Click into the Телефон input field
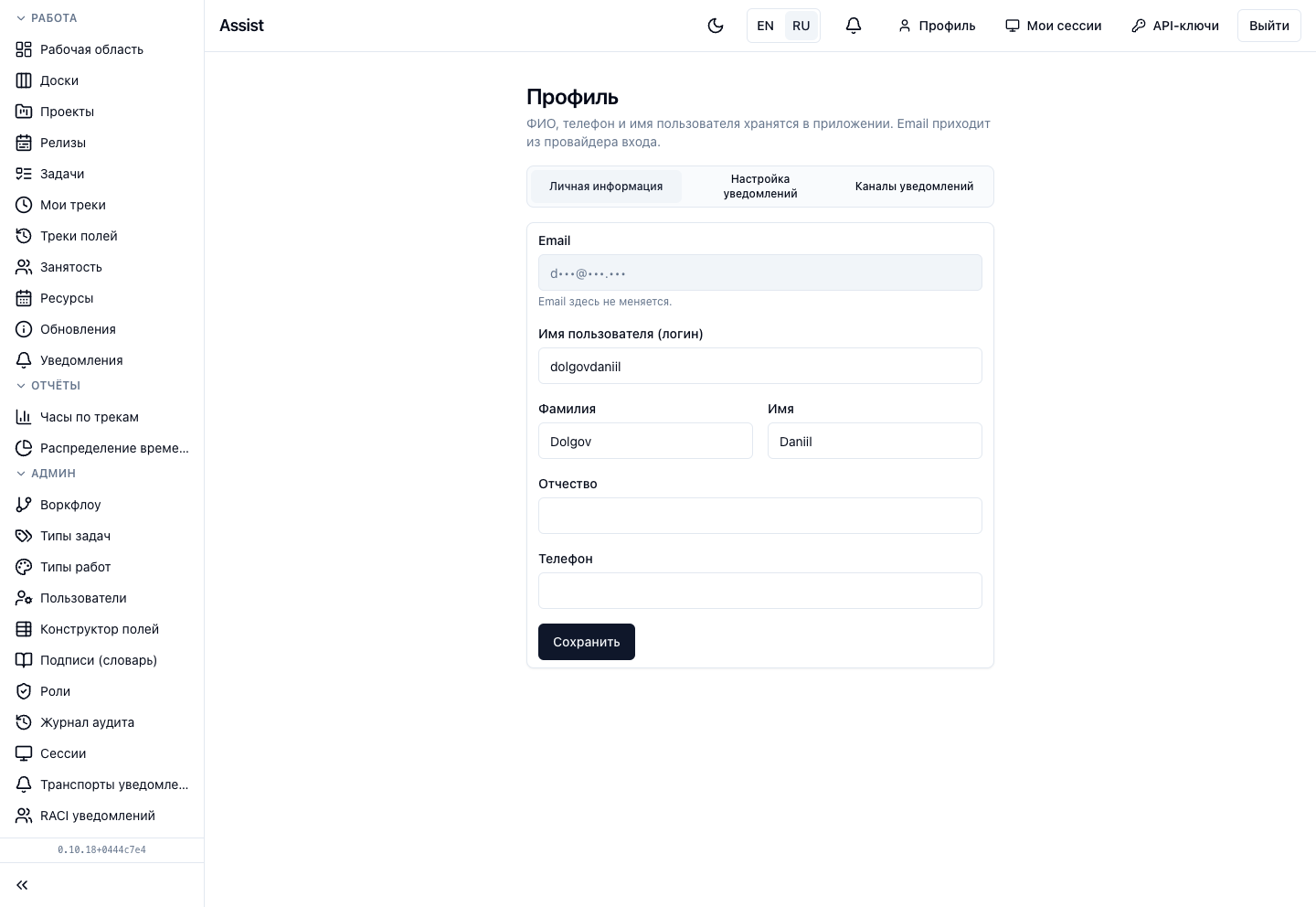Screen dimensions: 1316x907 (x=760, y=591)
